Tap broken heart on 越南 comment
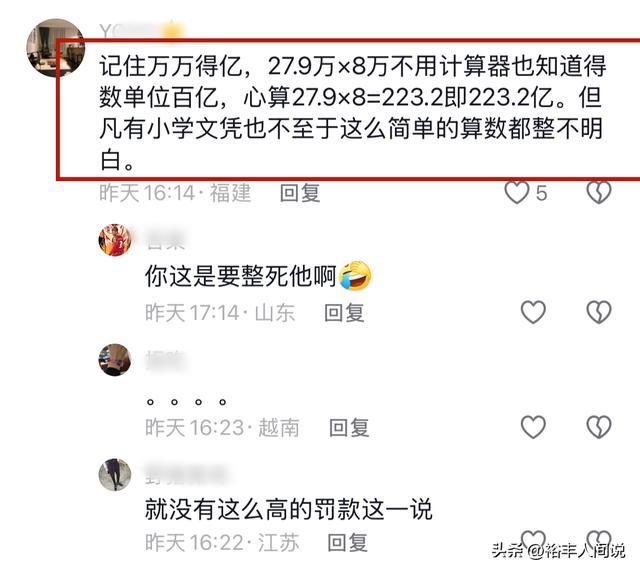640x573 pixels. coord(599,427)
